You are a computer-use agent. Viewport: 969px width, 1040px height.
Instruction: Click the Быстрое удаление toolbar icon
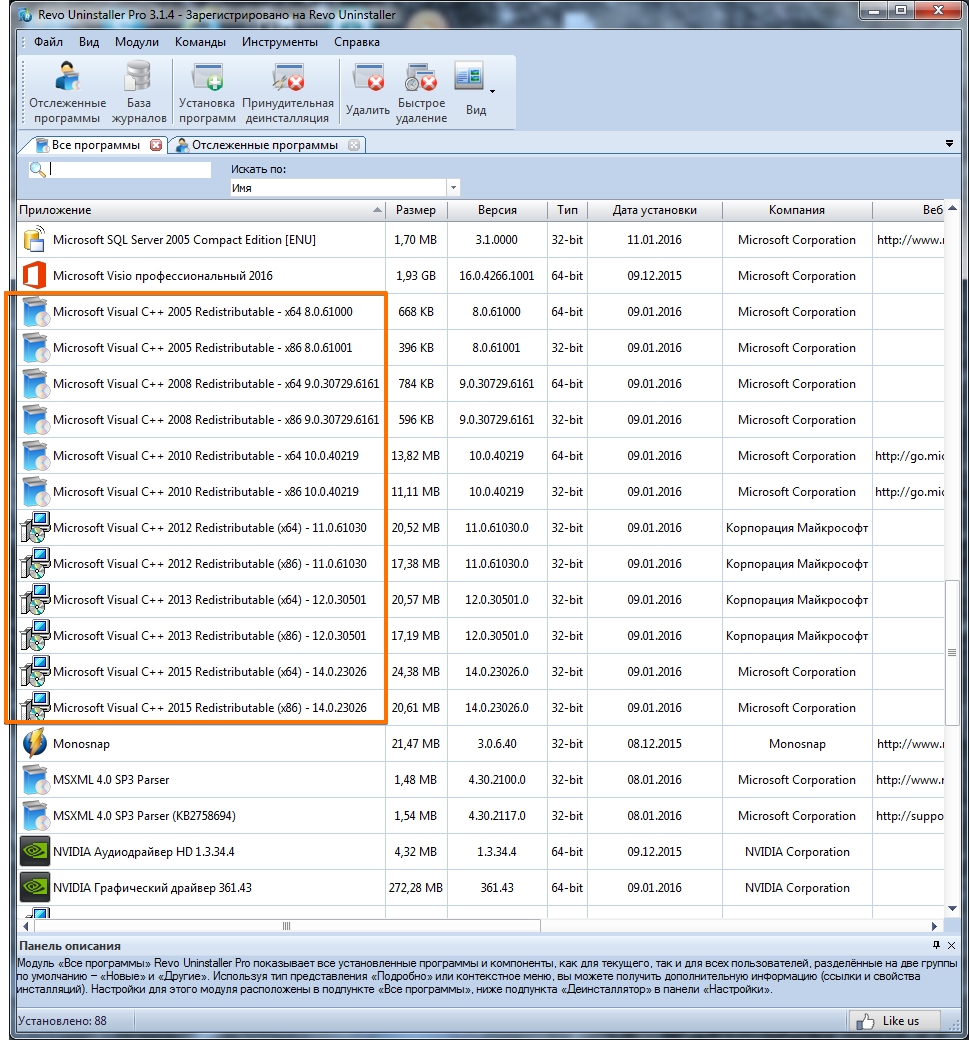pyautogui.click(x=421, y=92)
